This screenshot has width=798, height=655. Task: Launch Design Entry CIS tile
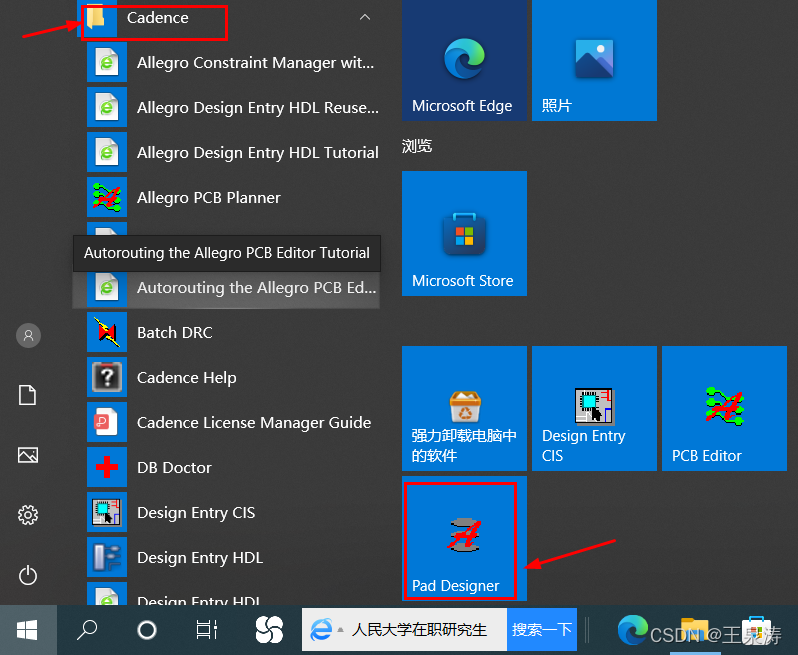tap(594, 408)
